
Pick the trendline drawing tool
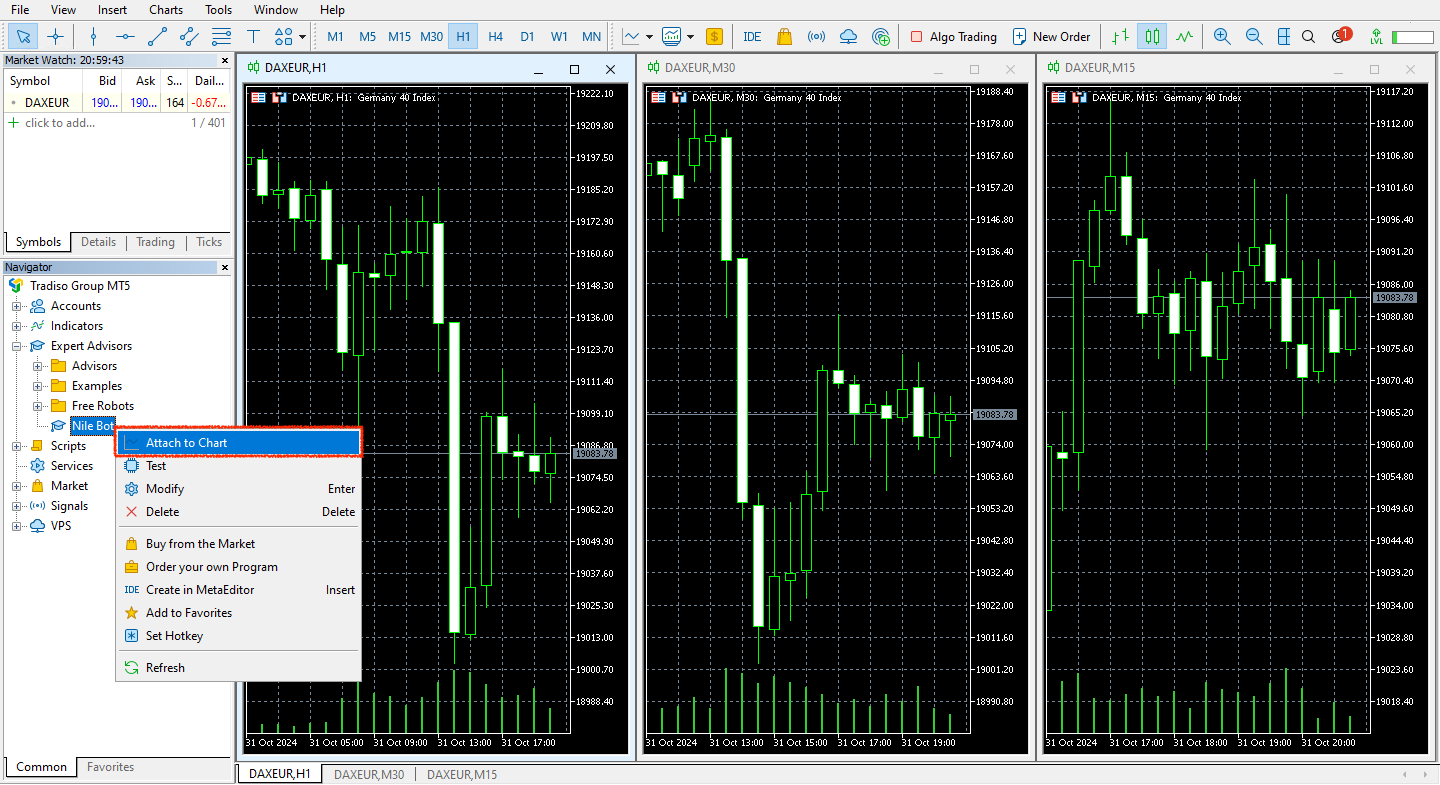(157, 37)
